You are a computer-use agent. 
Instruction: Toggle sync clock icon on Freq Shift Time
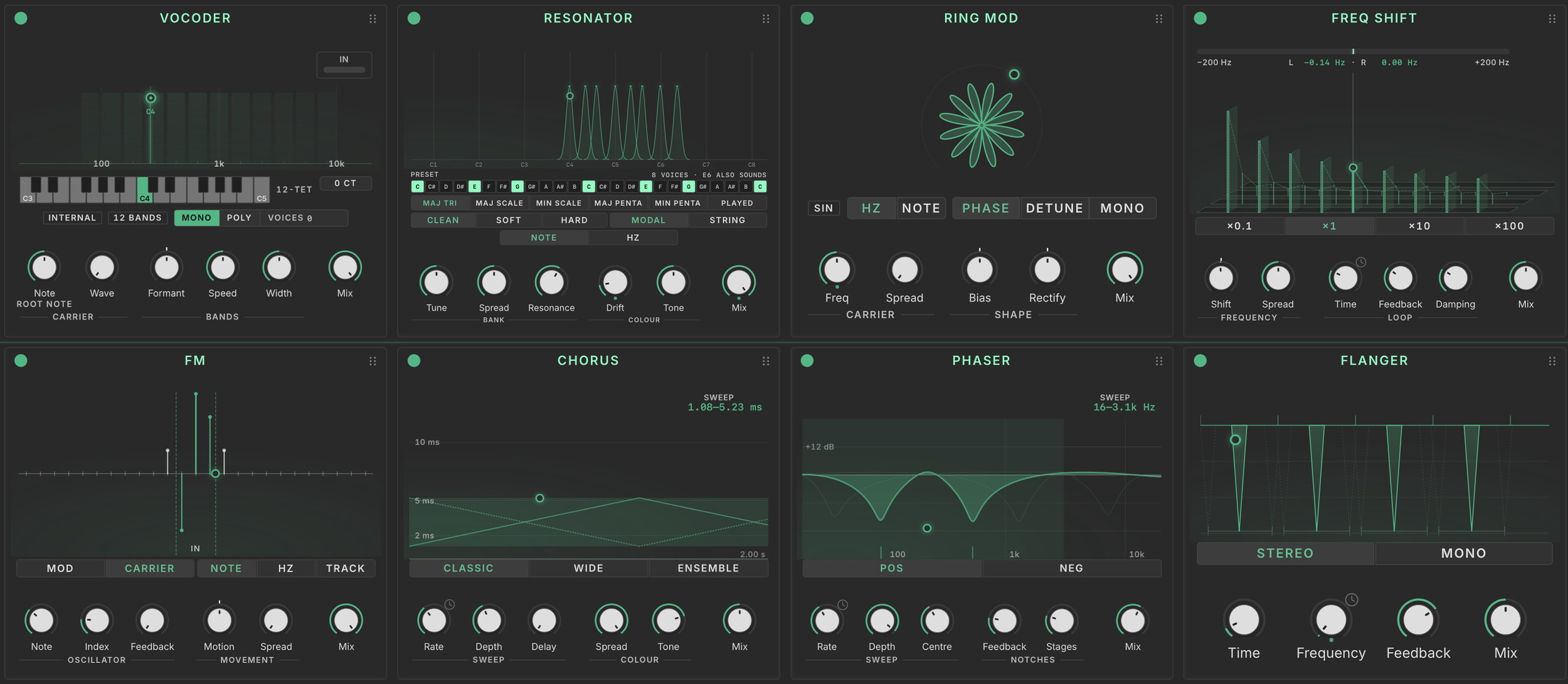tap(1361, 262)
